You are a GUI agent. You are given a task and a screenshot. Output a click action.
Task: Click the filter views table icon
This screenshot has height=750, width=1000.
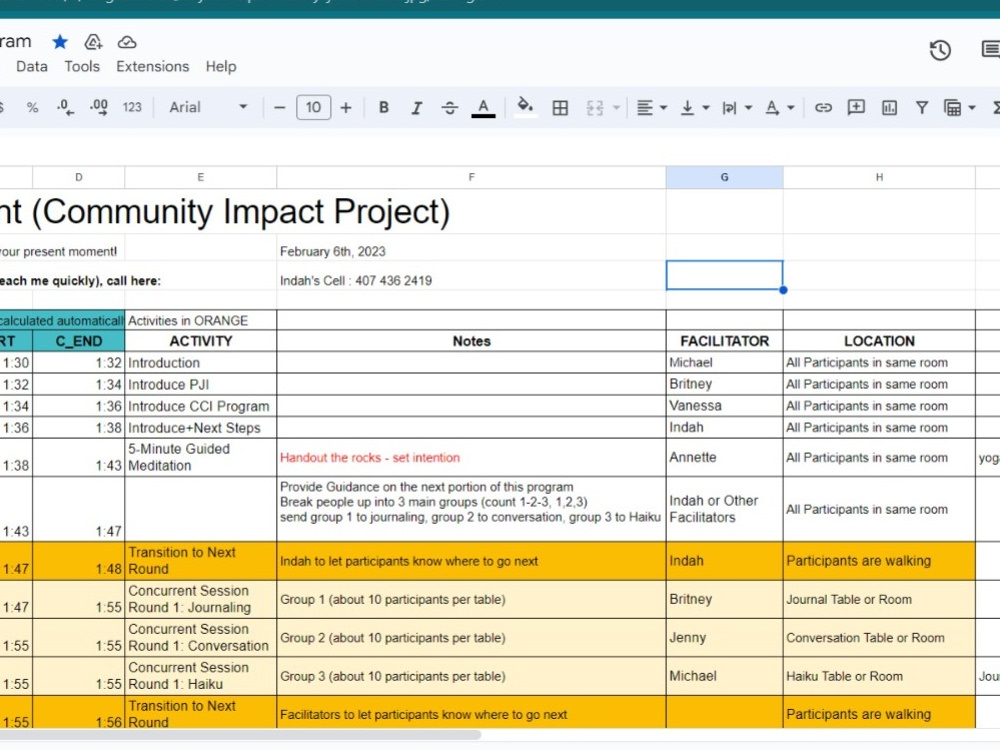pyautogui.click(x=952, y=108)
